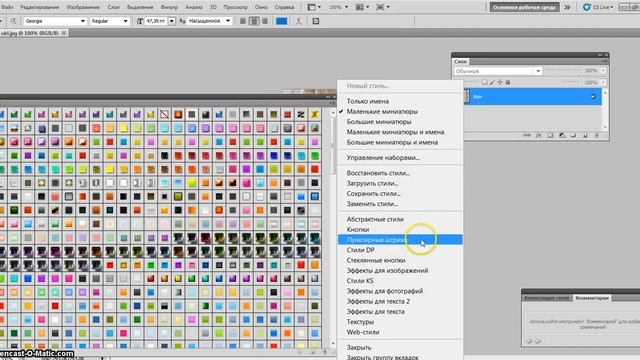
Task: Toggle lock position icon
Action: [500, 82]
